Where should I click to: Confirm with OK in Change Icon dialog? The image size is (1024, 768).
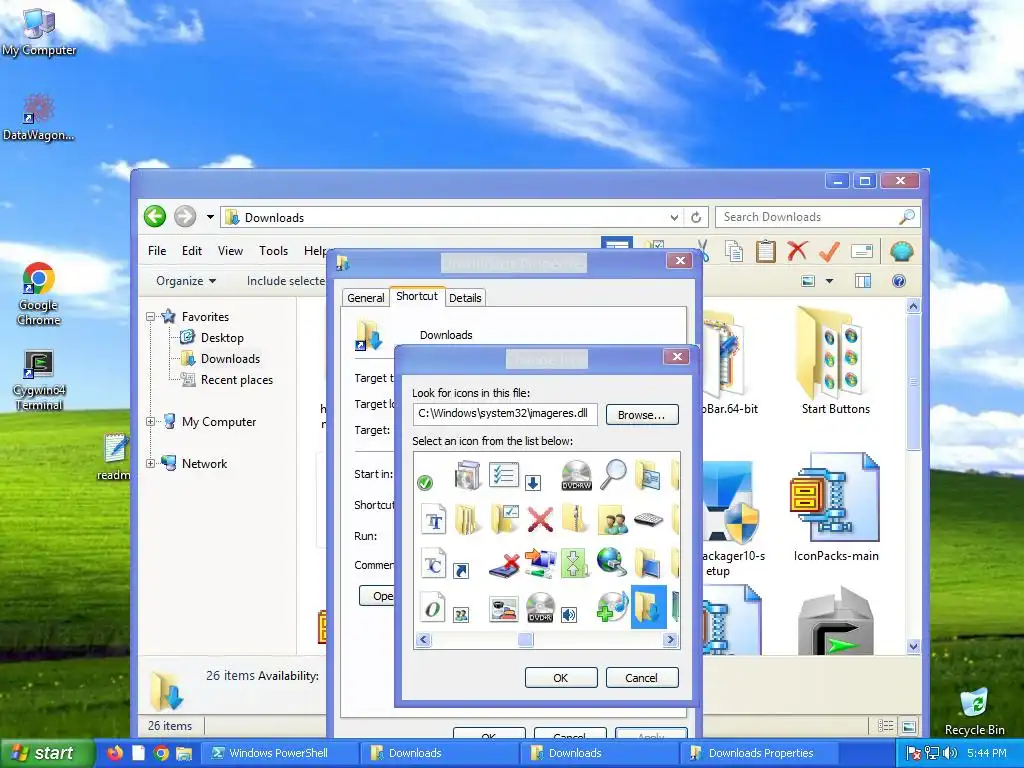pyautogui.click(x=560, y=678)
